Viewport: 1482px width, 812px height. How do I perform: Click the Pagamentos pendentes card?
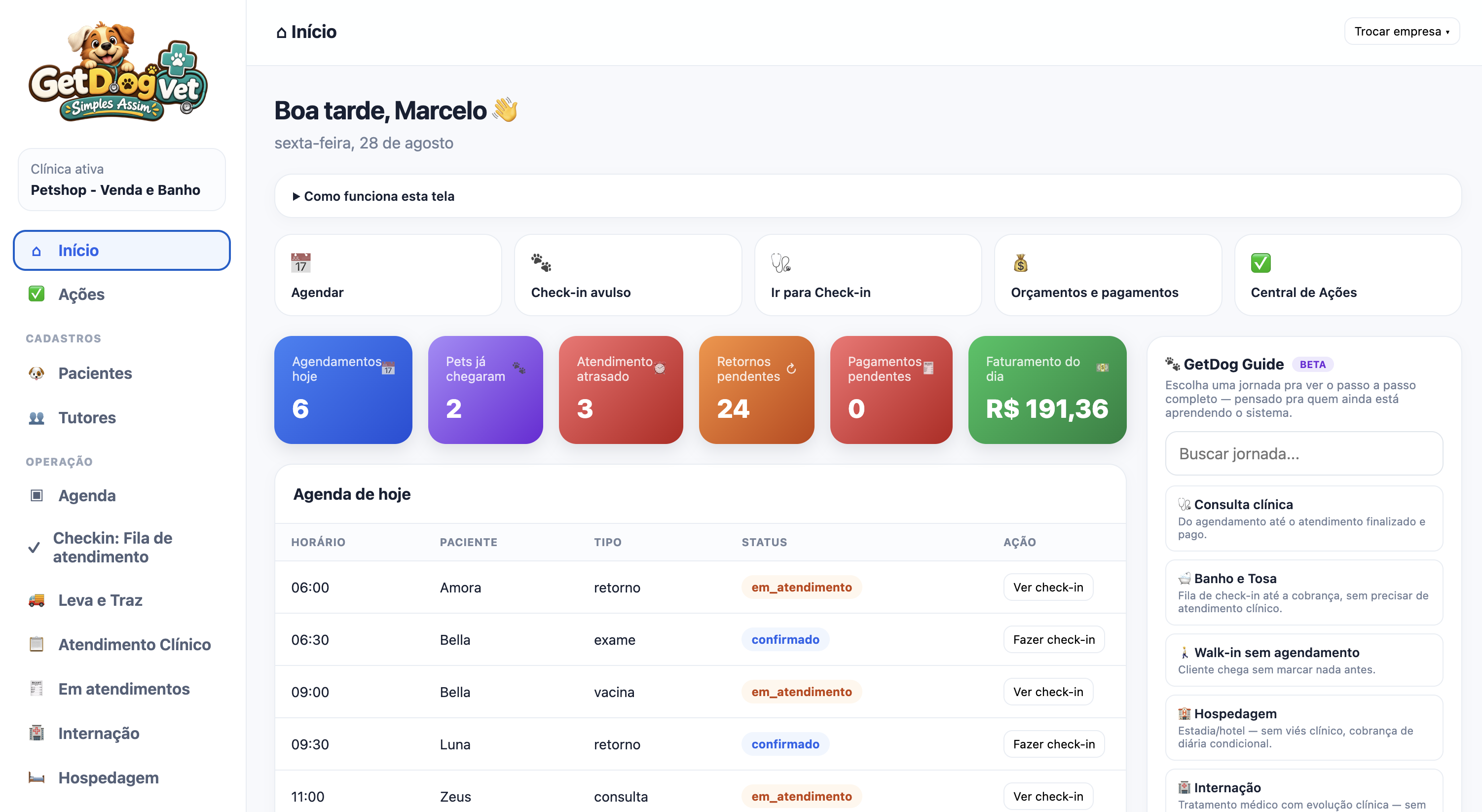[891, 390]
